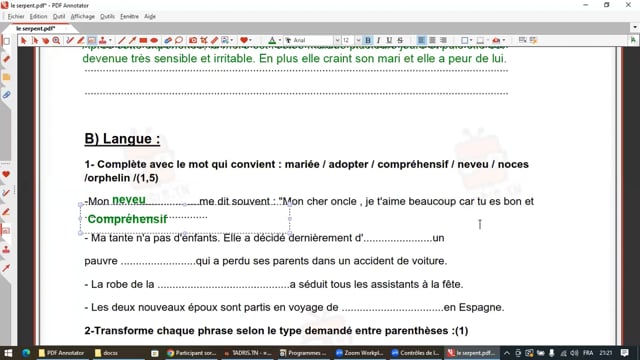Image resolution: width=640 pixels, height=360 pixels.
Task: Open the sidebar paperclip attachments icon
Action: (7, 95)
